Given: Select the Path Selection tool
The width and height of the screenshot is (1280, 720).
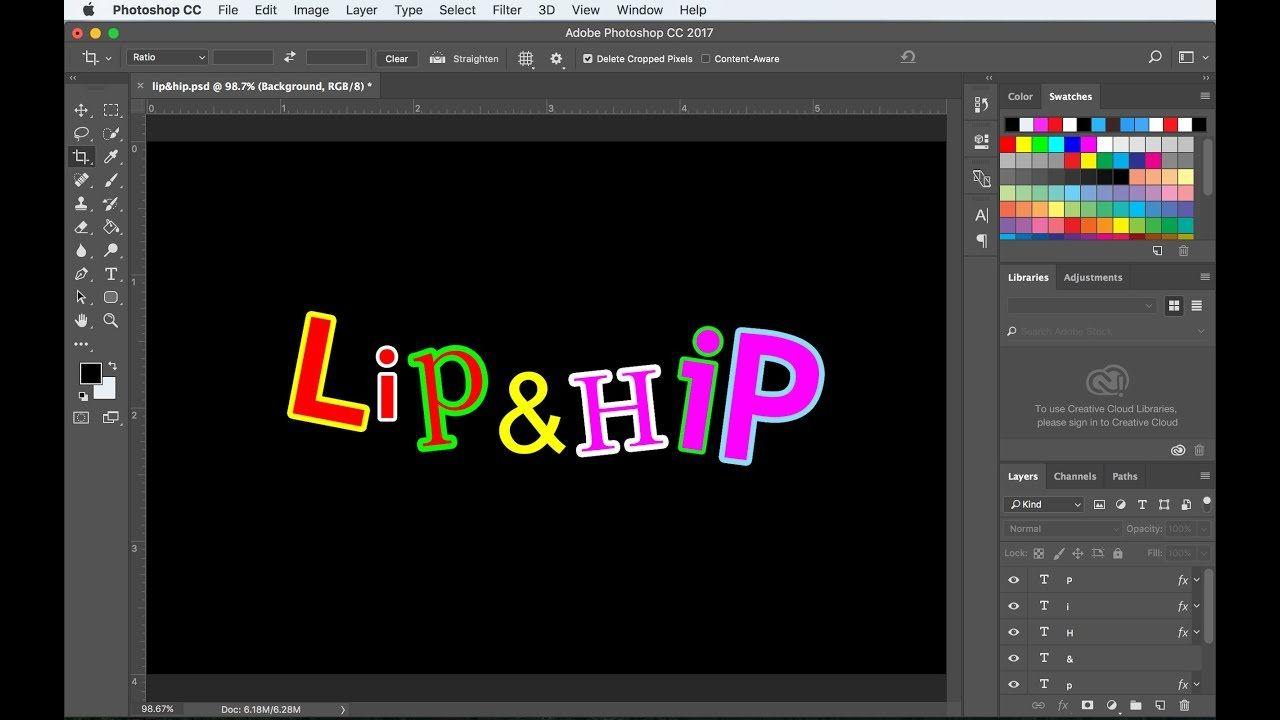Looking at the screenshot, I should pos(81,298).
